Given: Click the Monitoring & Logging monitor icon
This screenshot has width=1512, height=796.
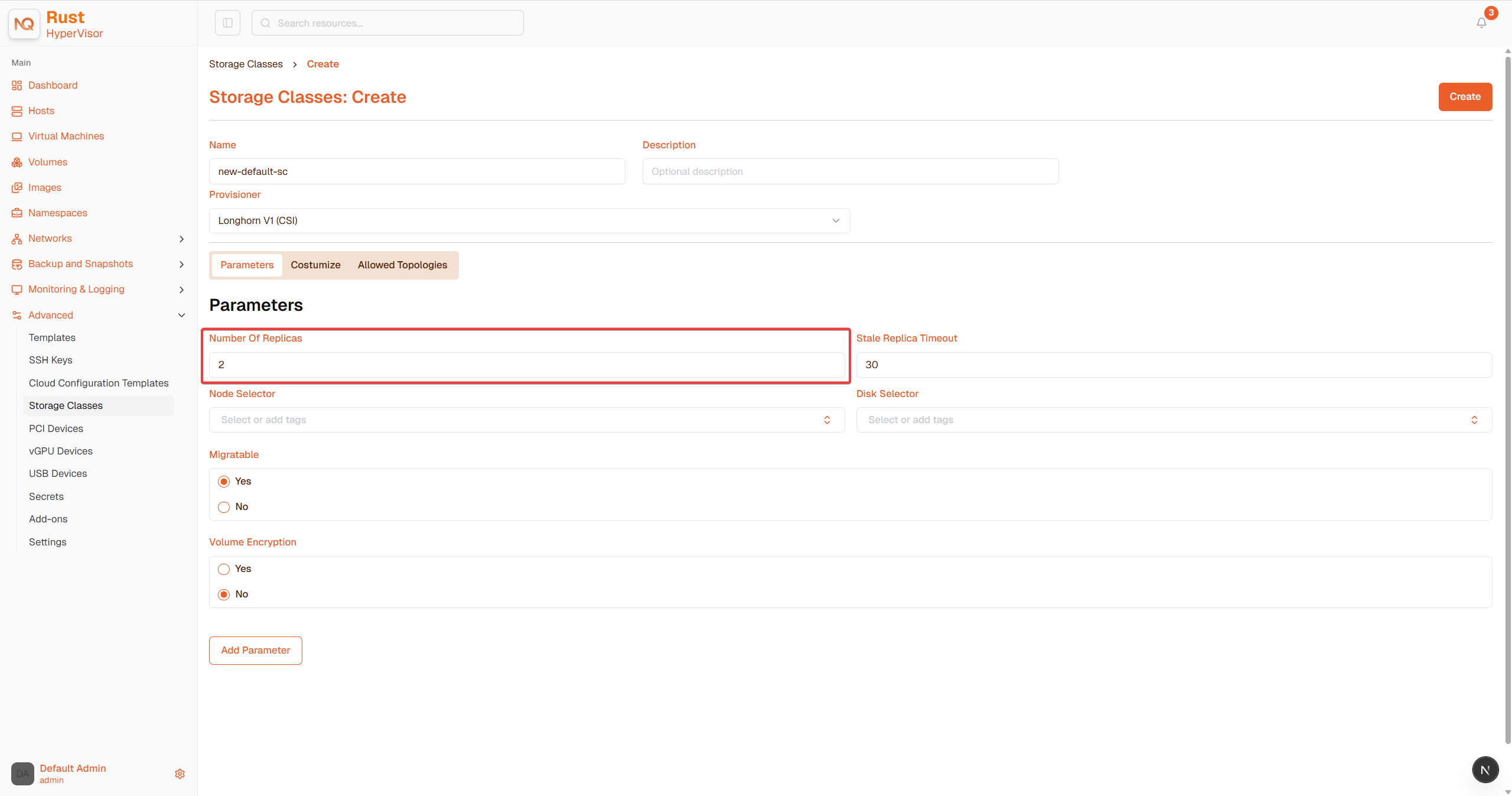Looking at the screenshot, I should click(17, 290).
